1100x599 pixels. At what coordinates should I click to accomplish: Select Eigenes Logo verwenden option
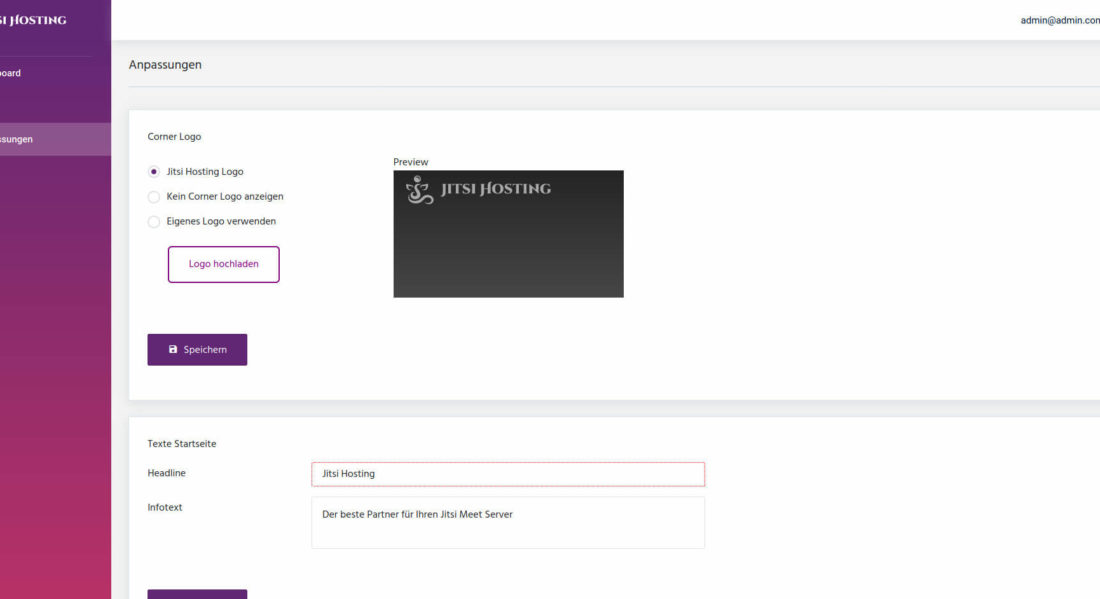point(153,221)
